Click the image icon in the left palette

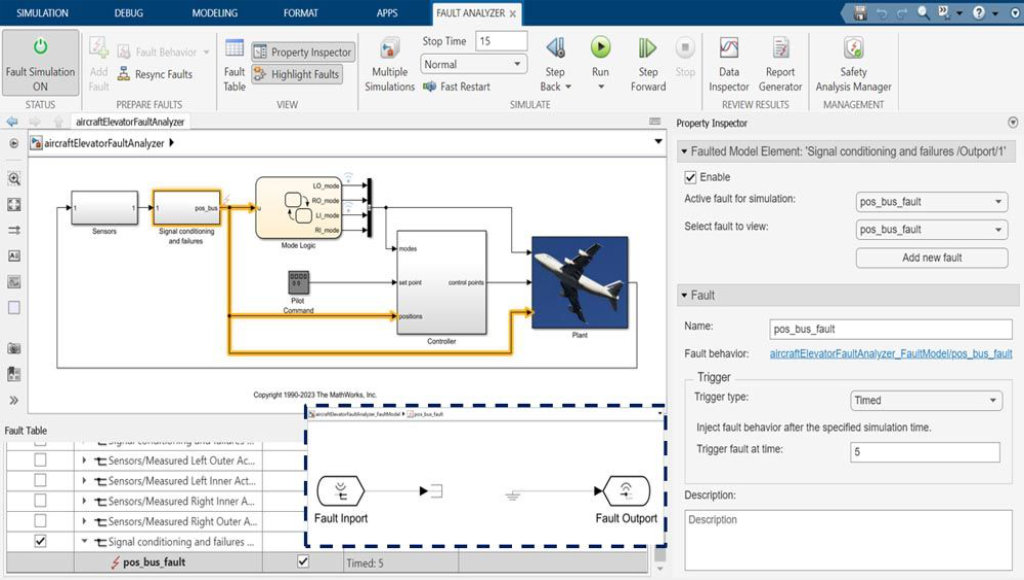pos(14,282)
